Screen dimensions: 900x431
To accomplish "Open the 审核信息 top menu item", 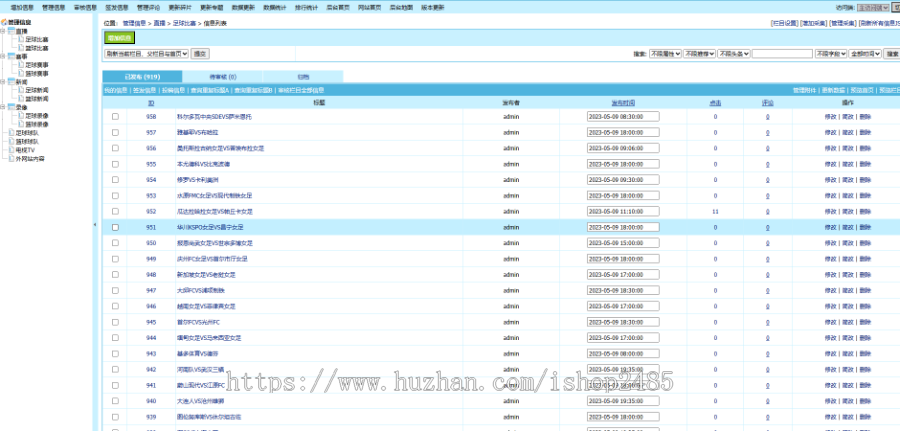I will click(85, 8).
